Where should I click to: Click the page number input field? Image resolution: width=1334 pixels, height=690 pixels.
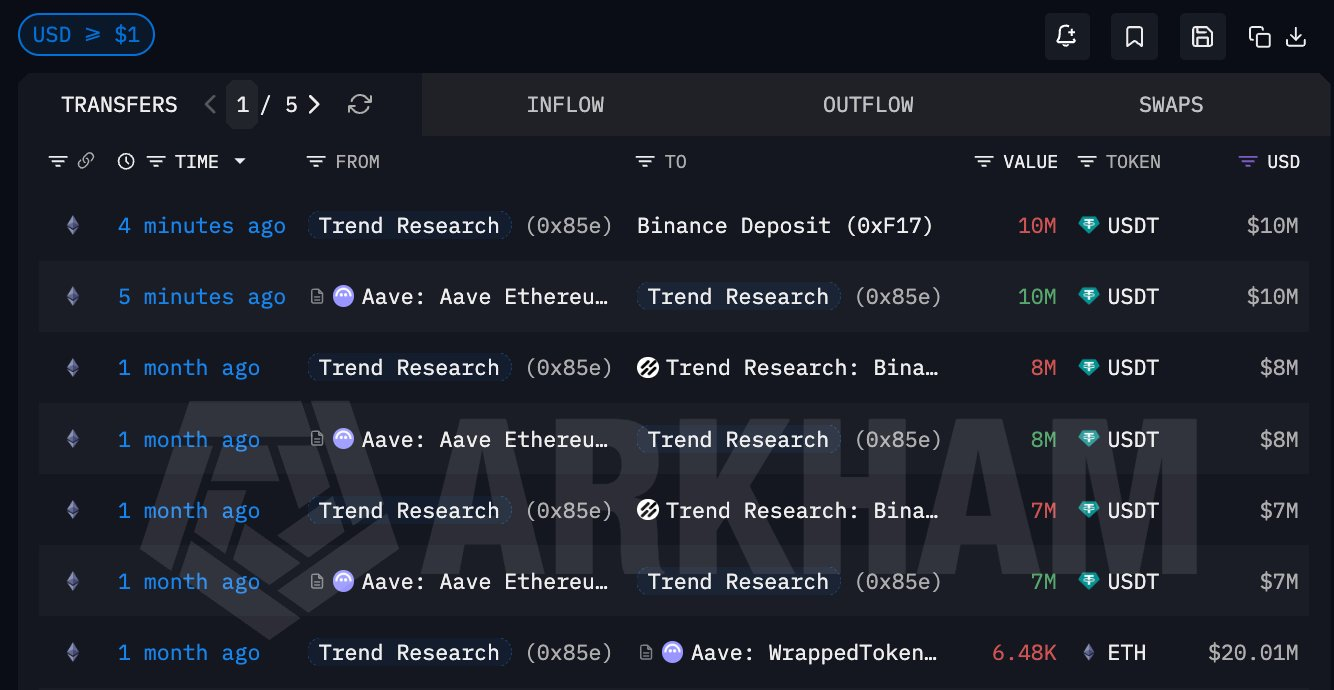point(242,105)
